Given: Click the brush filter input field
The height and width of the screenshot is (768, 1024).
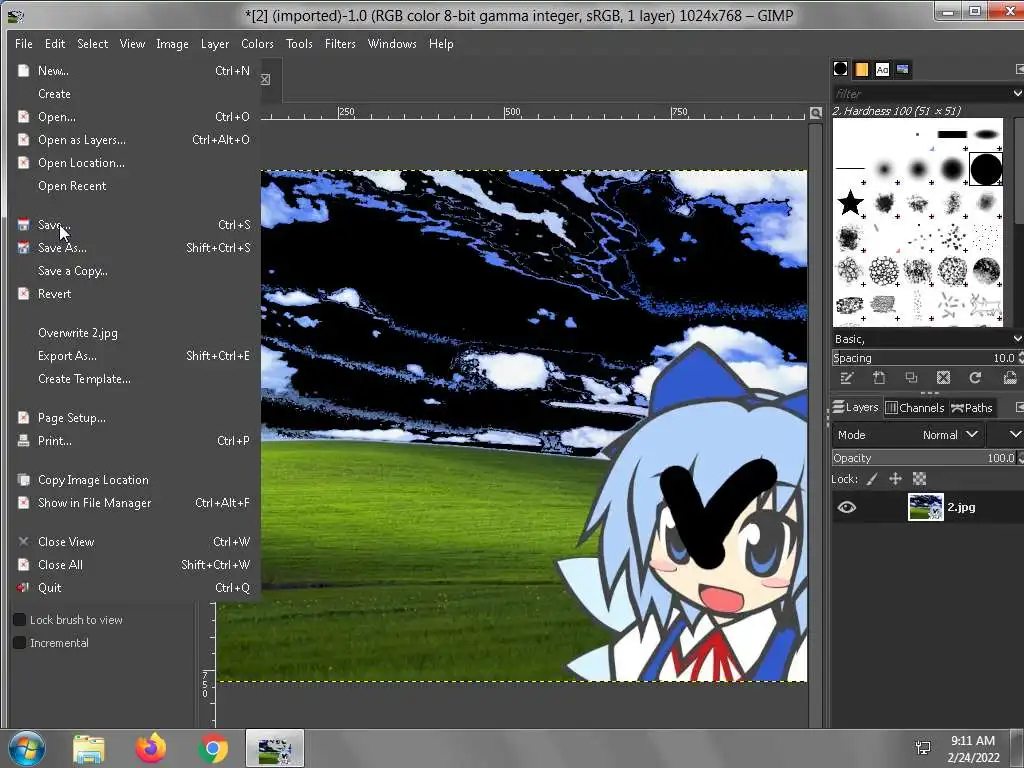Looking at the screenshot, I should pos(921,93).
